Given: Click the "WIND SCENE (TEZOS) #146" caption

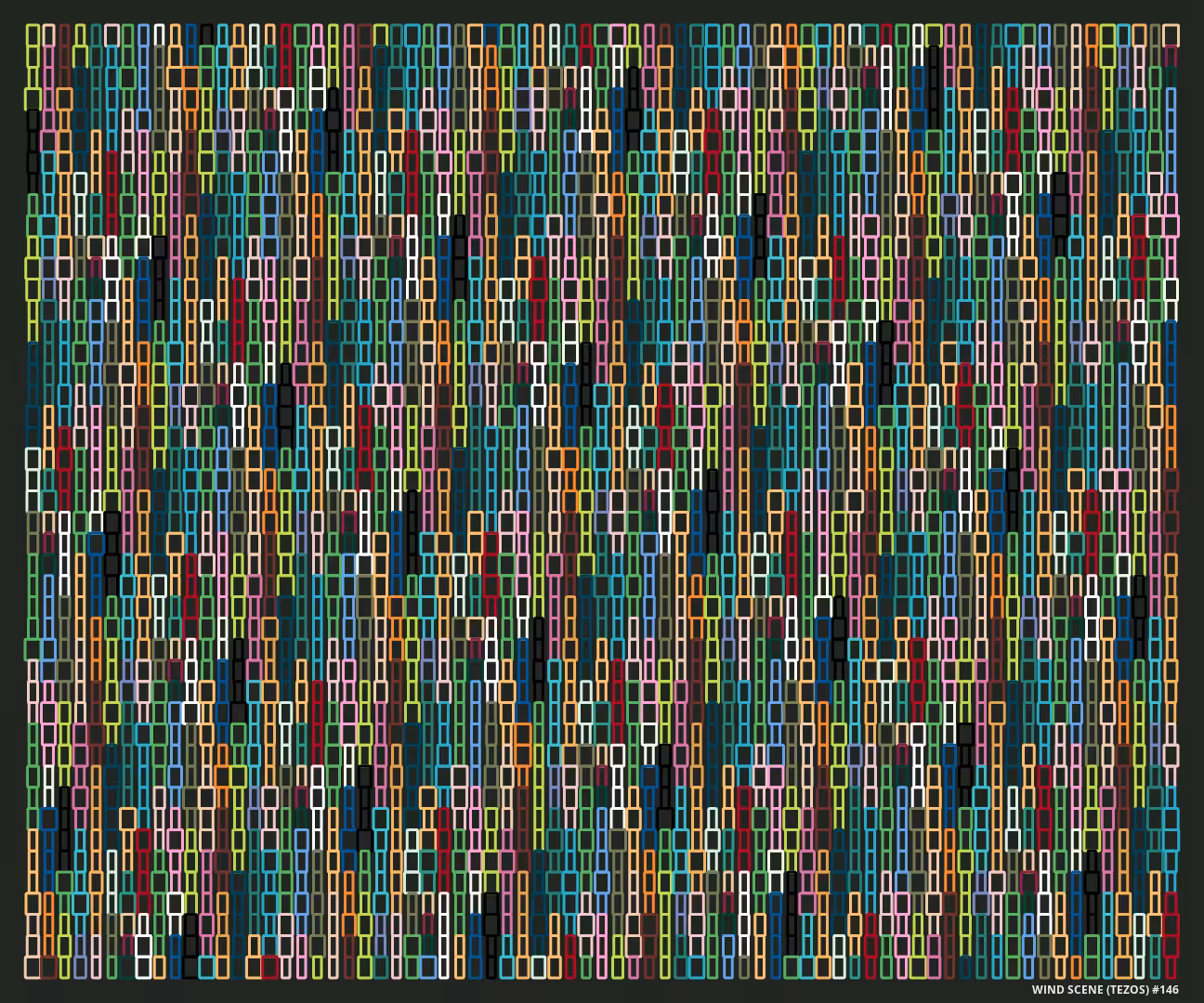Looking at the screenshot, I should tap(1106, 990).
